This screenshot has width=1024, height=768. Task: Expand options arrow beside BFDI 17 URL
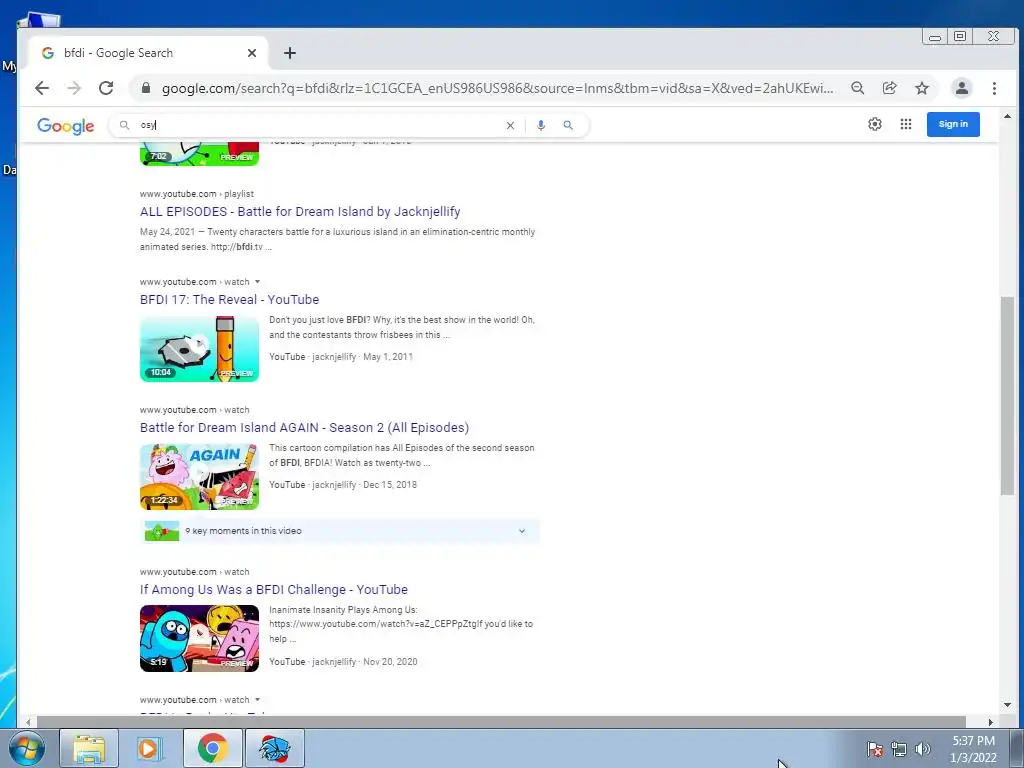tap(257, 281)
